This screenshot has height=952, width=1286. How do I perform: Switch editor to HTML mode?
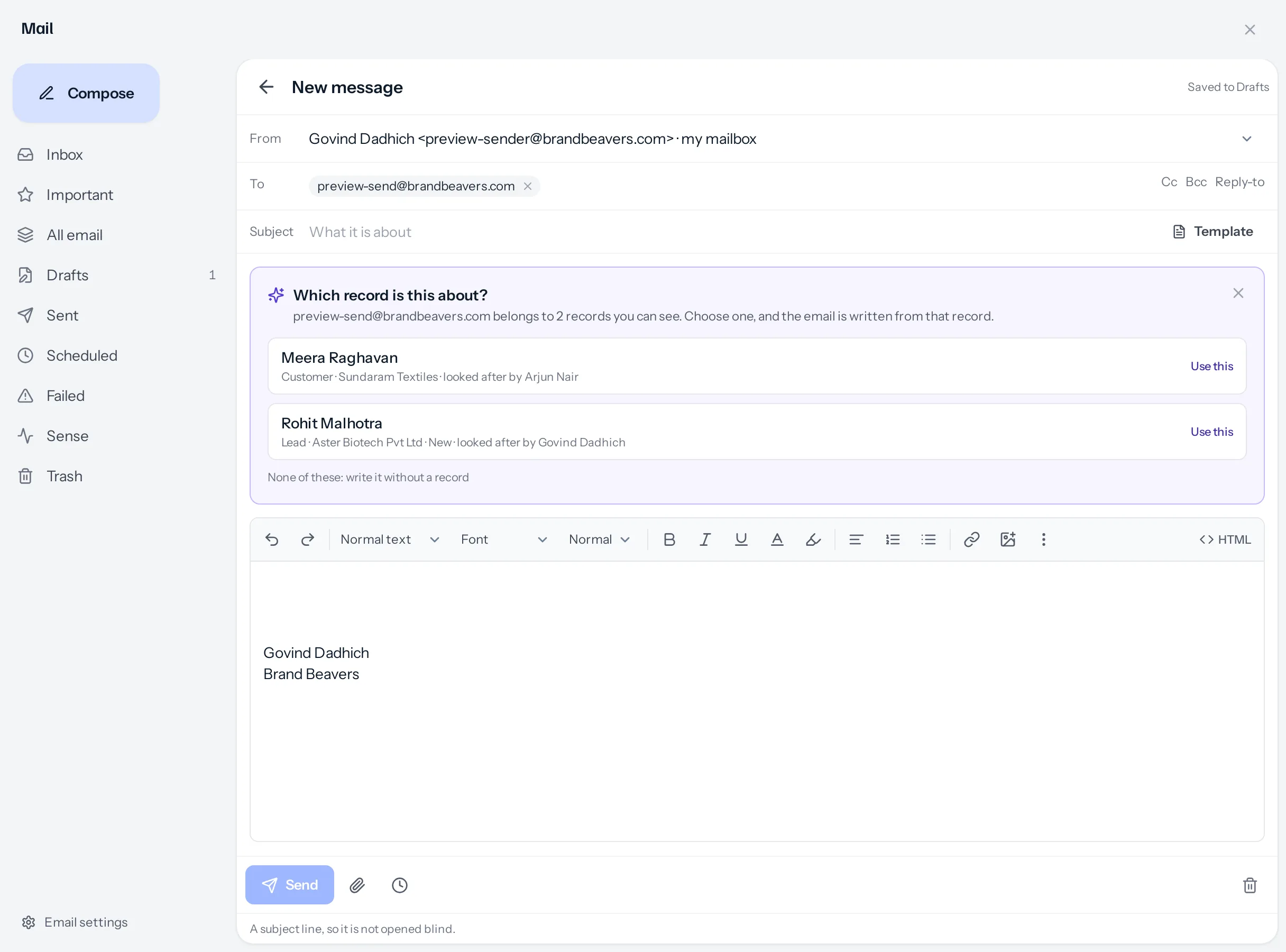[x=1225, y=539]
